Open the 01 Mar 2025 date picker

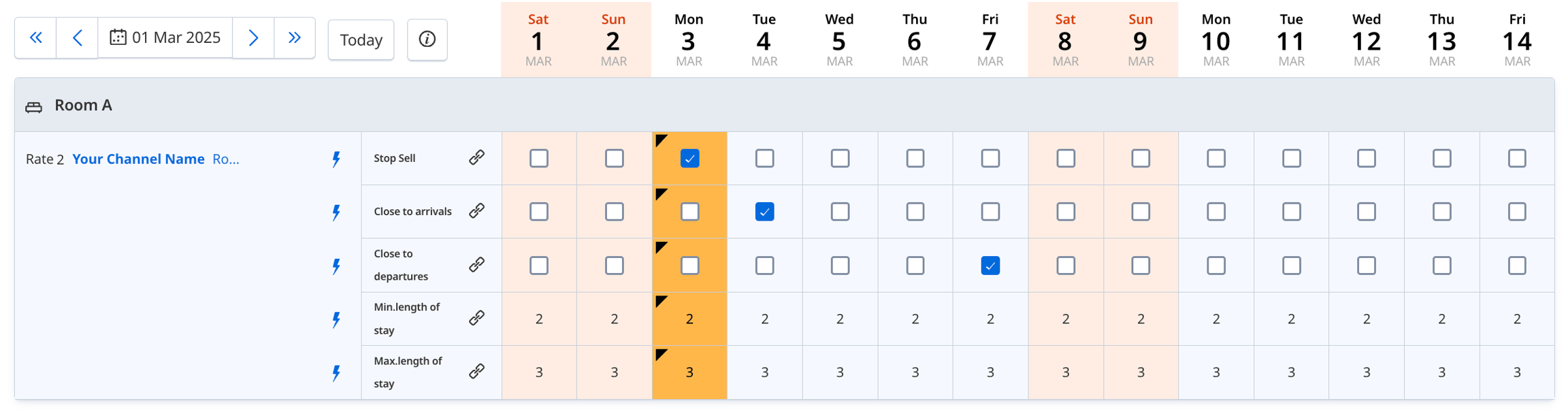[165, 38]
